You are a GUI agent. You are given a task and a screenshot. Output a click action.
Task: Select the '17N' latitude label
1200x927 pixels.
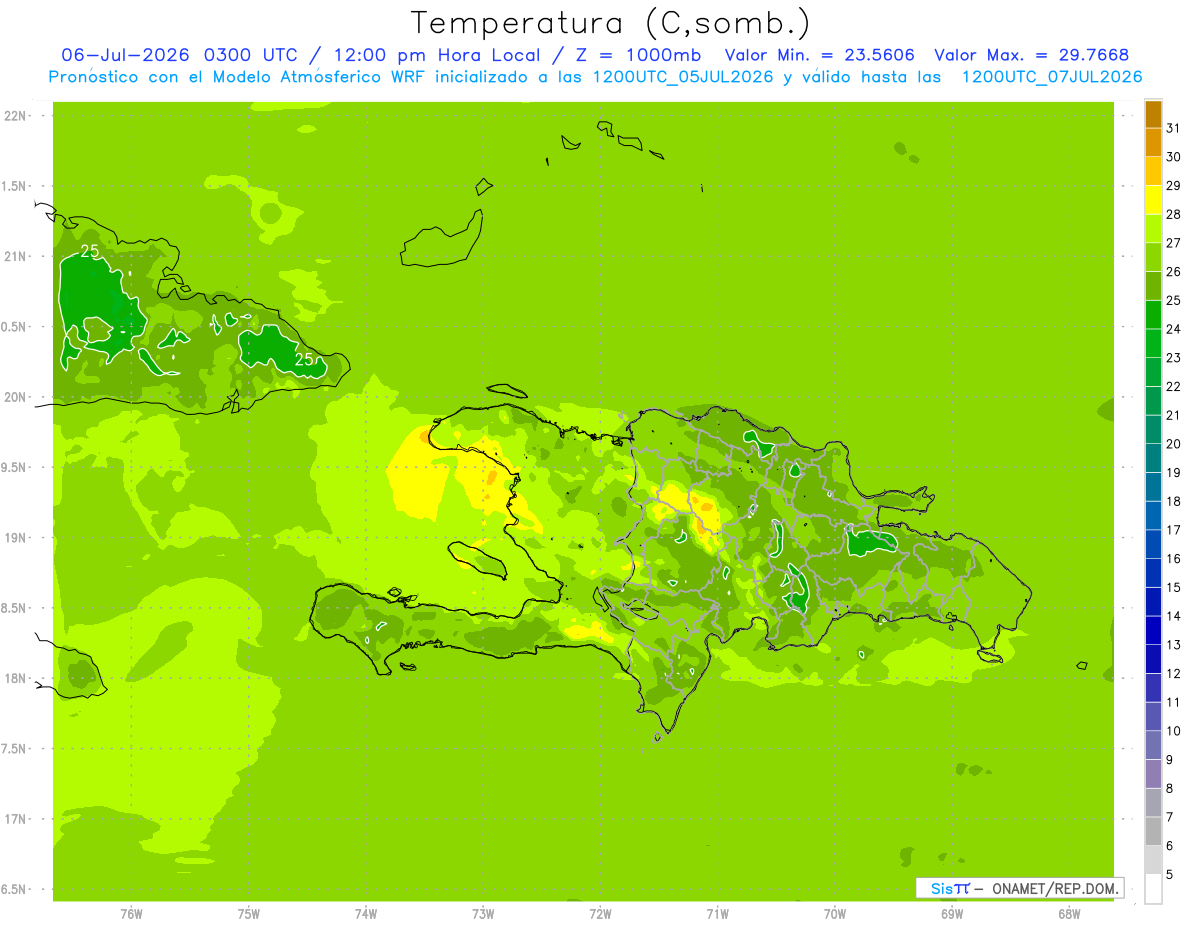coord(17,819)
